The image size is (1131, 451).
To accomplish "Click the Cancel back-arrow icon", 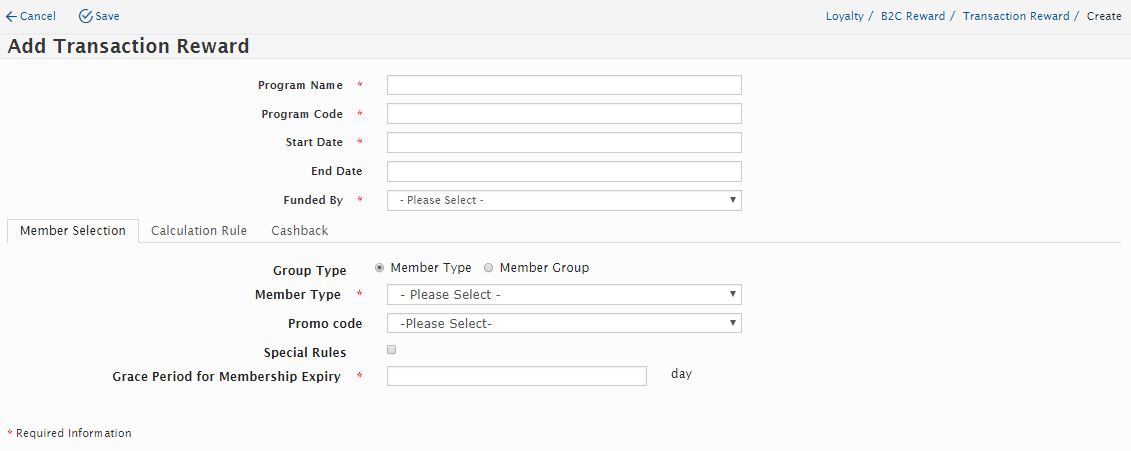I will coord(11,17).
